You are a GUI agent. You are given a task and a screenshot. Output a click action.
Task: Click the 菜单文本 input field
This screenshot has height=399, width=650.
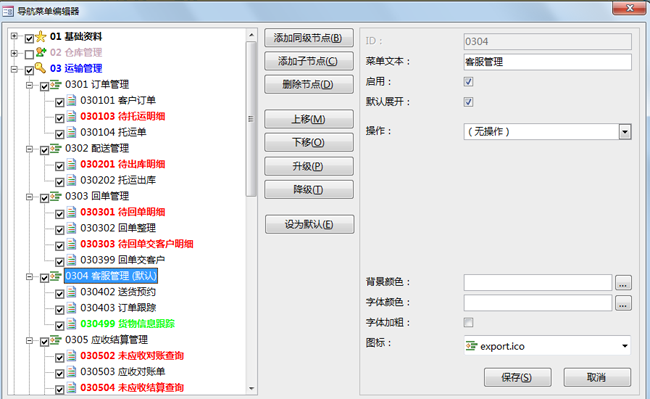548,62
